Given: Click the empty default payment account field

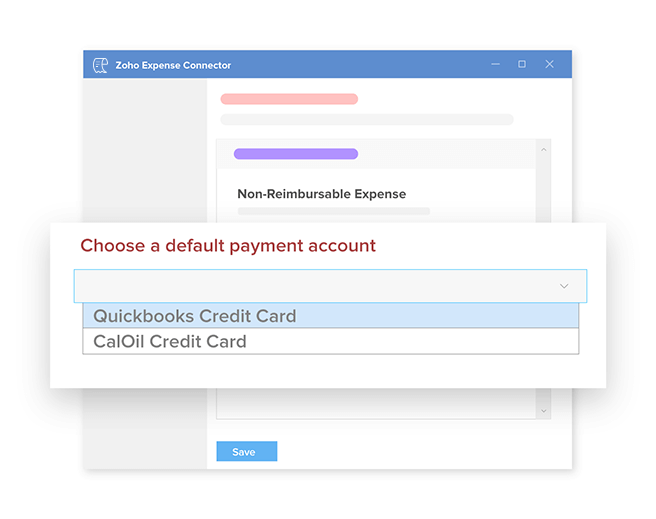Looking at the screenshot, I should tap(310, 286).
